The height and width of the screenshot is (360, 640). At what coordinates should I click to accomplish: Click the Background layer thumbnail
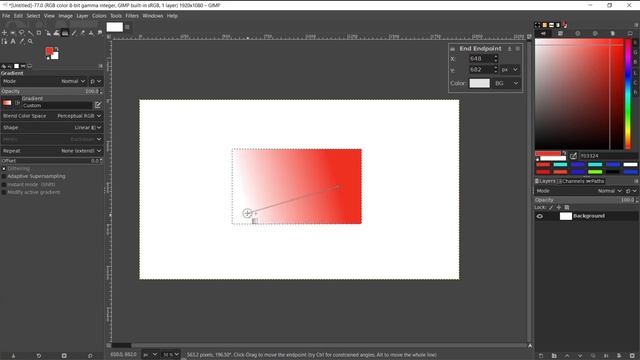[x=566, y=216]
